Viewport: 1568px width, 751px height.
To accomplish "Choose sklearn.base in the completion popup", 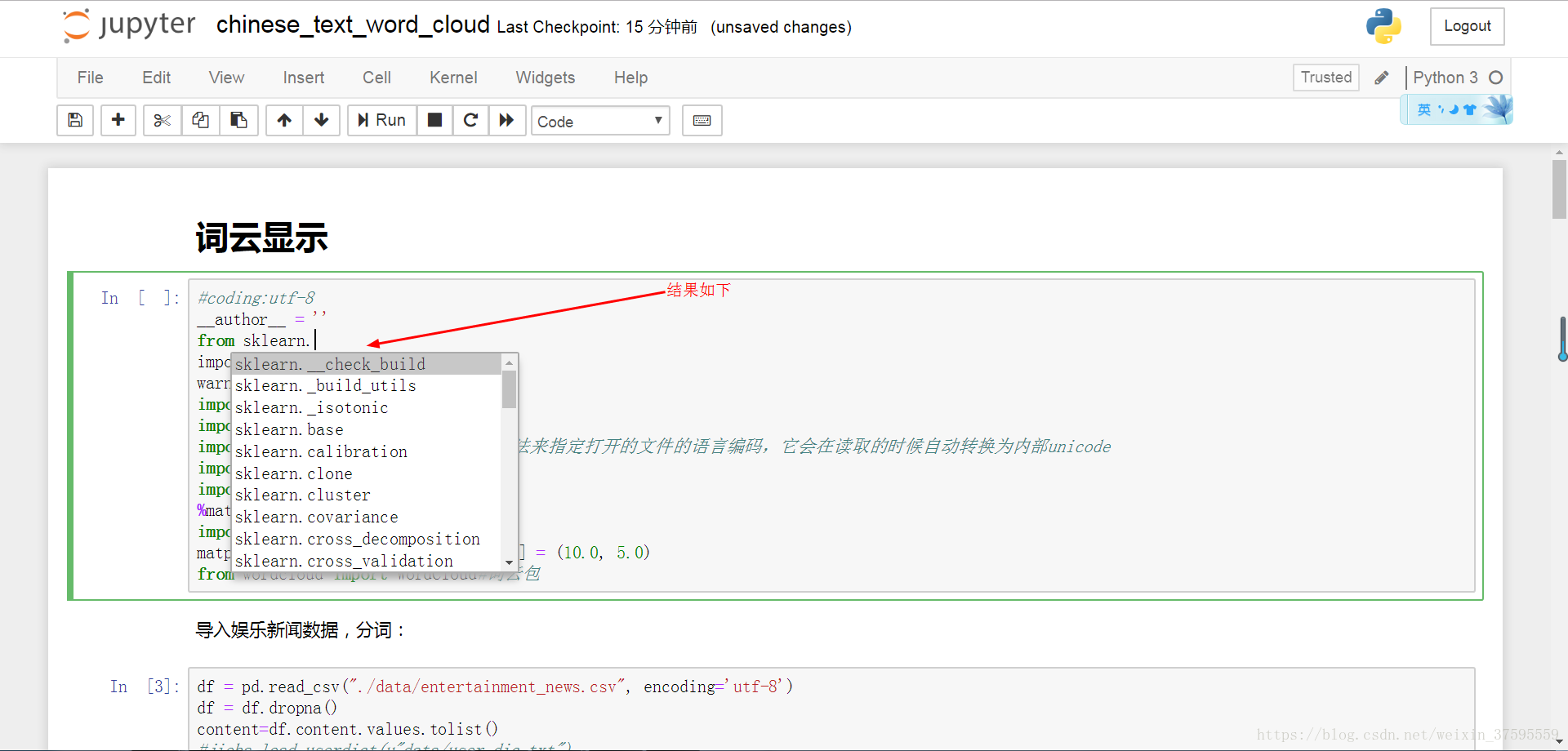I will click(289, 429).
